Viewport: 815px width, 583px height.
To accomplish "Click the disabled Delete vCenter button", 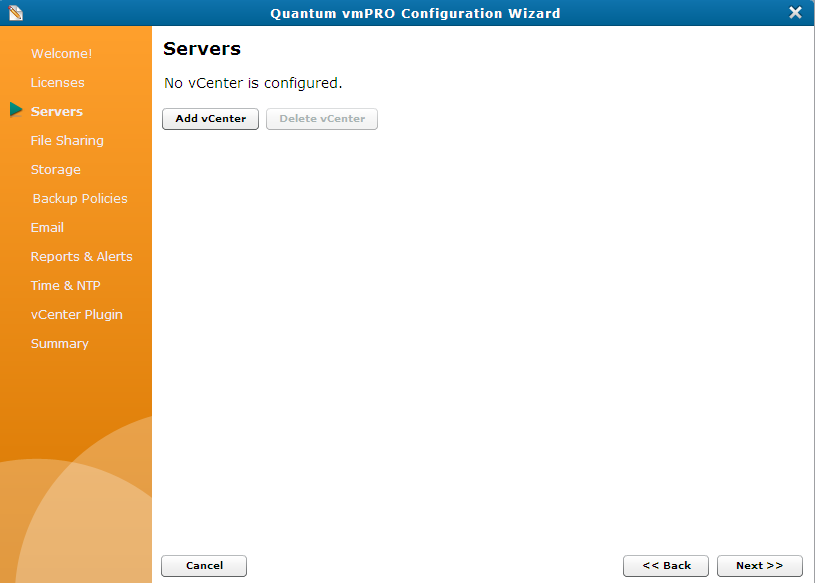I will click(321, 118).
